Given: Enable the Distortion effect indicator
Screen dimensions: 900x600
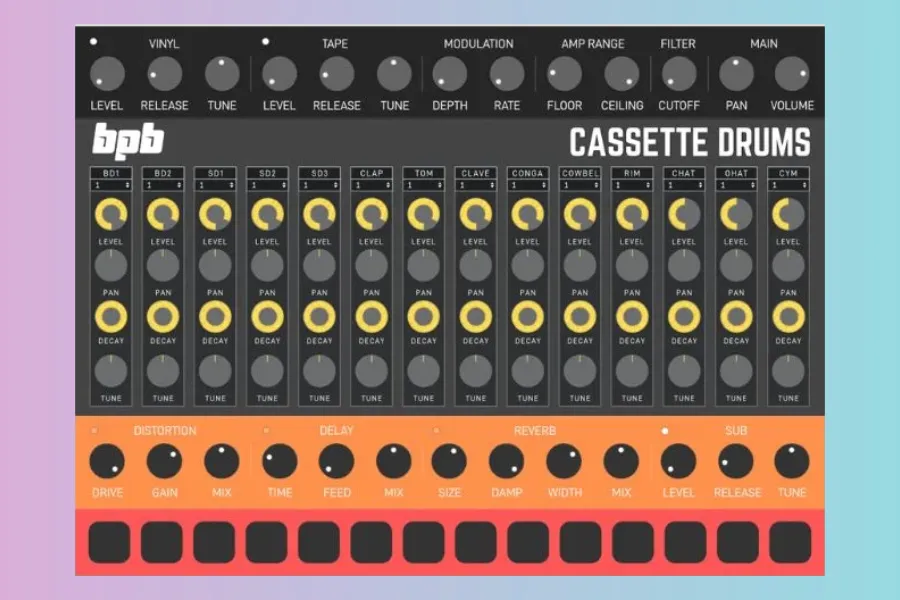Looking at the screenshot, I should point(94,431).
